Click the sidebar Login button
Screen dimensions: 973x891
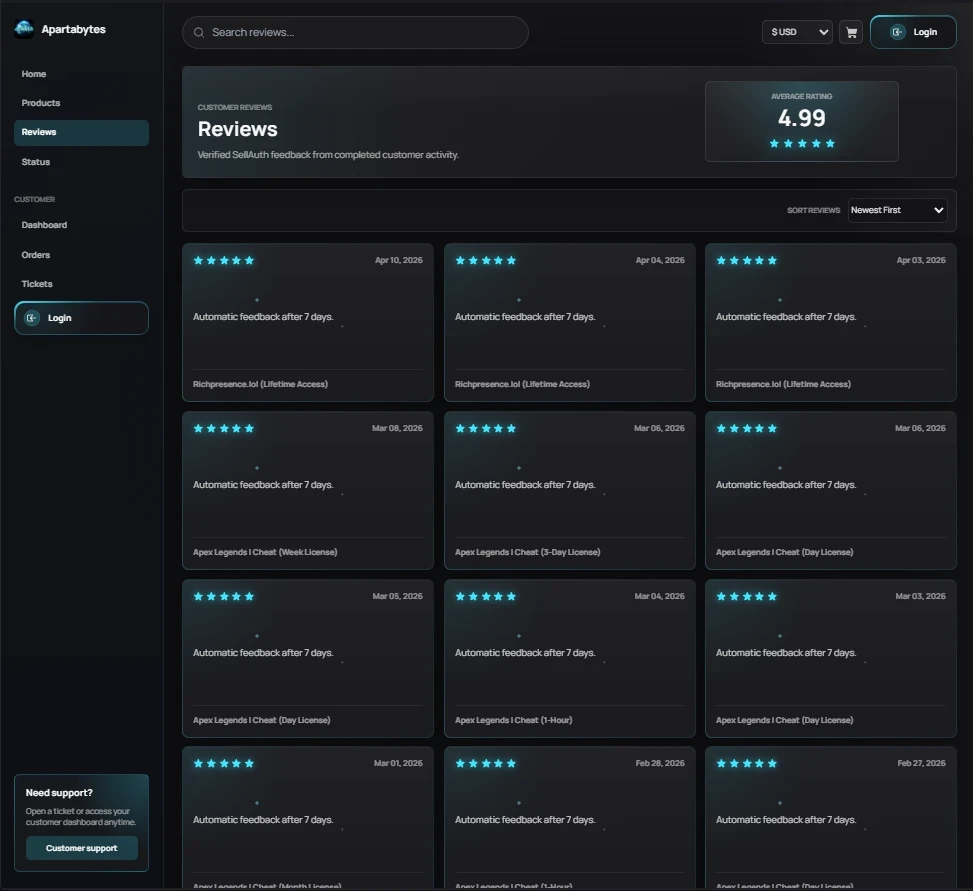pos(81,318)
